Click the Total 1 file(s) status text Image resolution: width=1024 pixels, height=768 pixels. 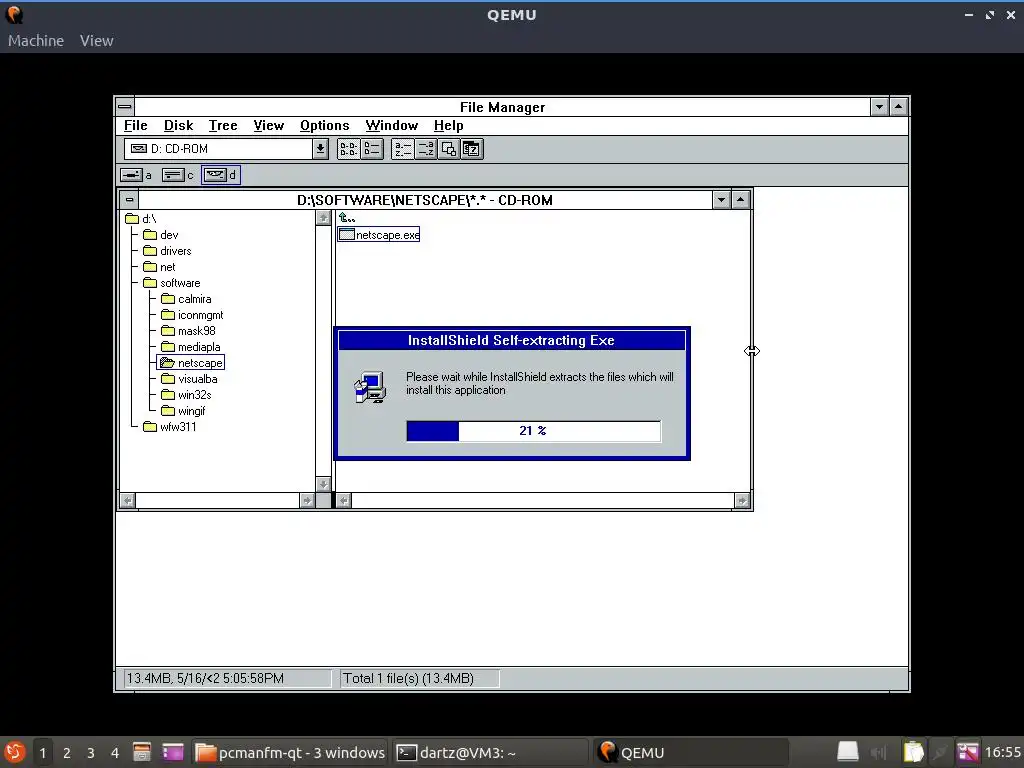coord(409,679)
